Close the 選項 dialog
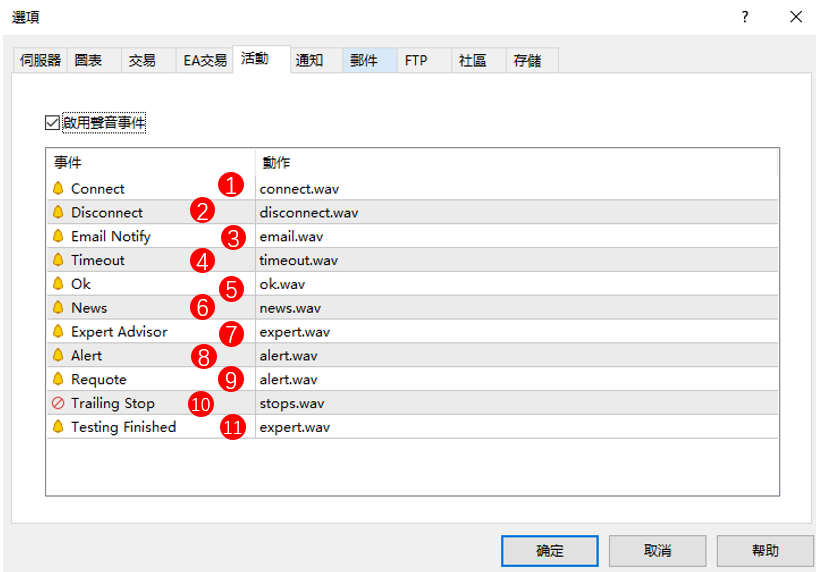The image size is (816, 572). click(x=796, y=17)
